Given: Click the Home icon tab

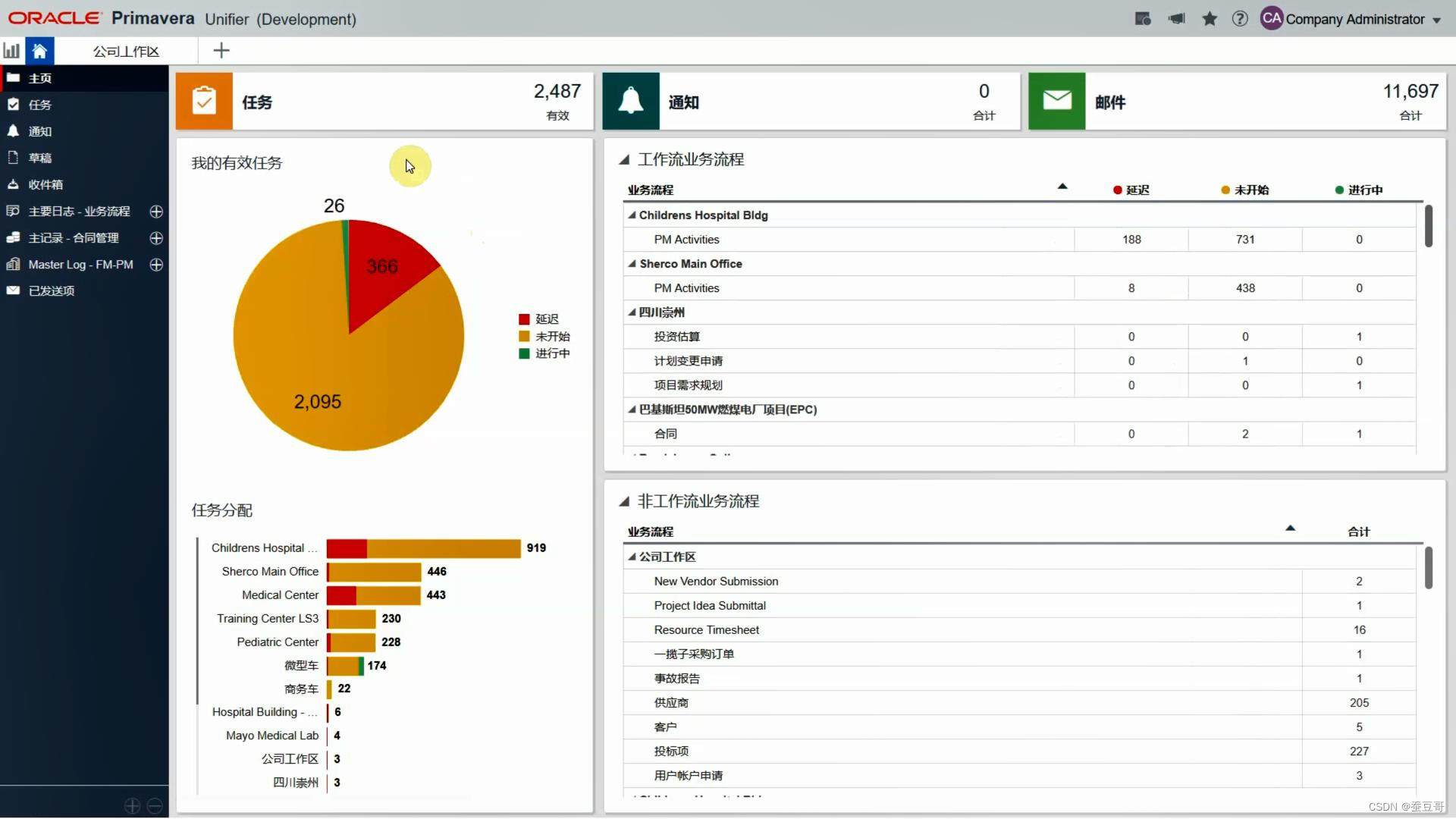Looking at the screenshot, I should [39, 51].
